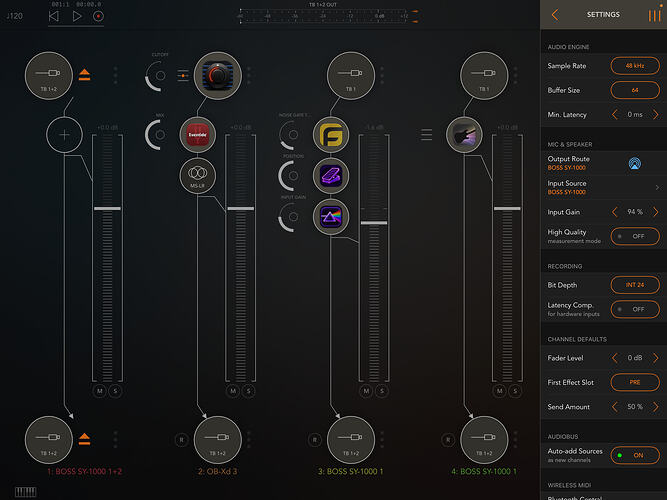
Task: Click the TB 1+2 OUT level meter
Action: 323,16
